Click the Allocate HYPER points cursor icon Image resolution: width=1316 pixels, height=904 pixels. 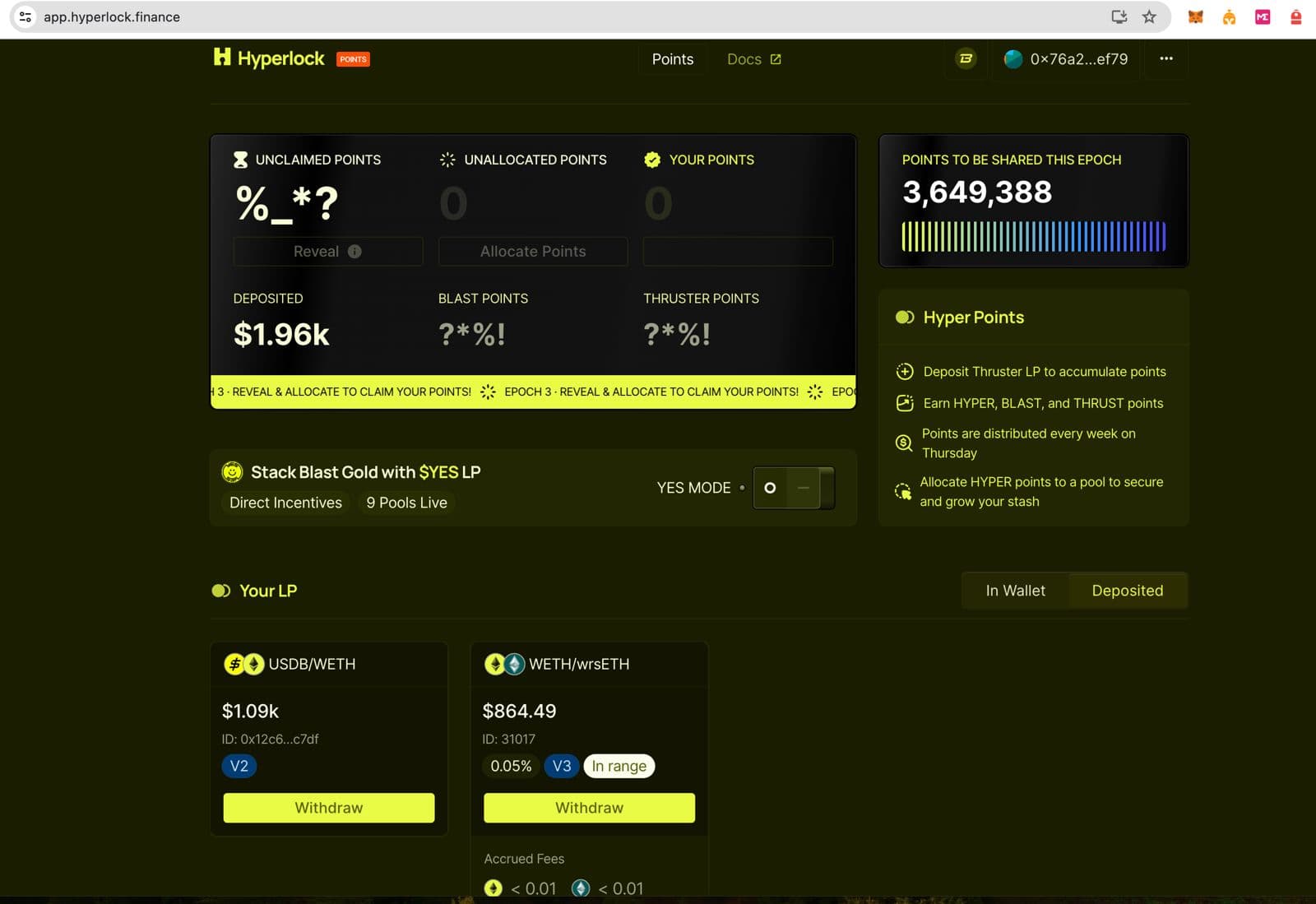(x=903, y=492)
